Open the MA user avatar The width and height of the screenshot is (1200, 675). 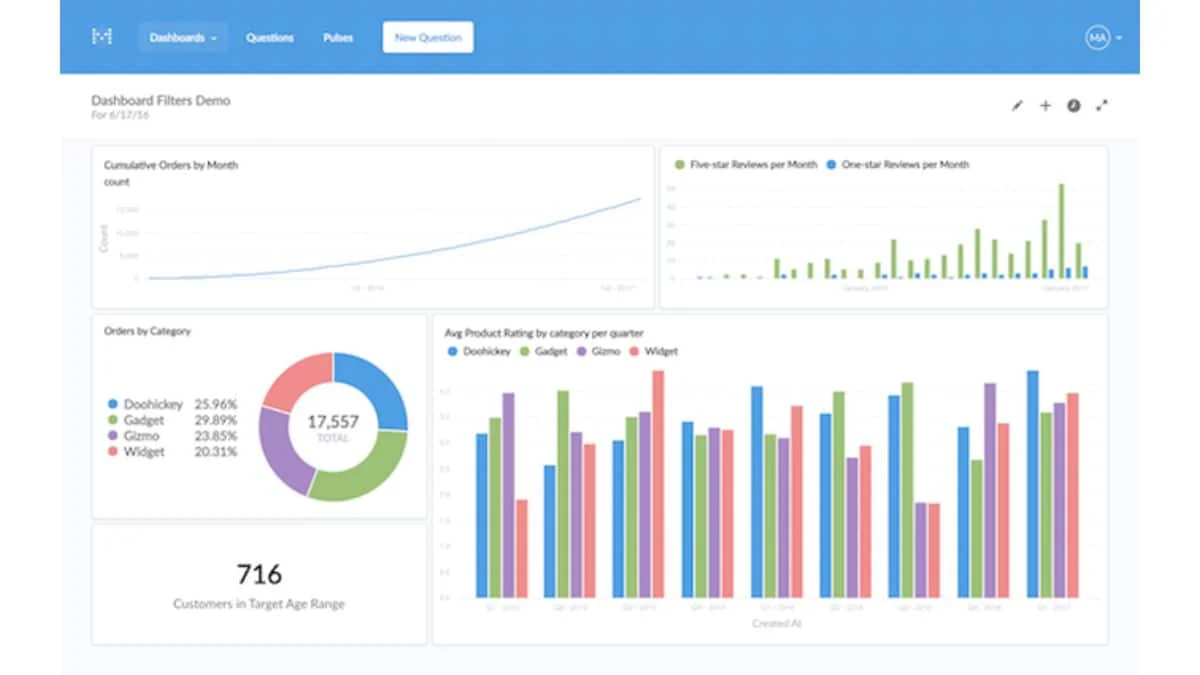[1098, 38]
